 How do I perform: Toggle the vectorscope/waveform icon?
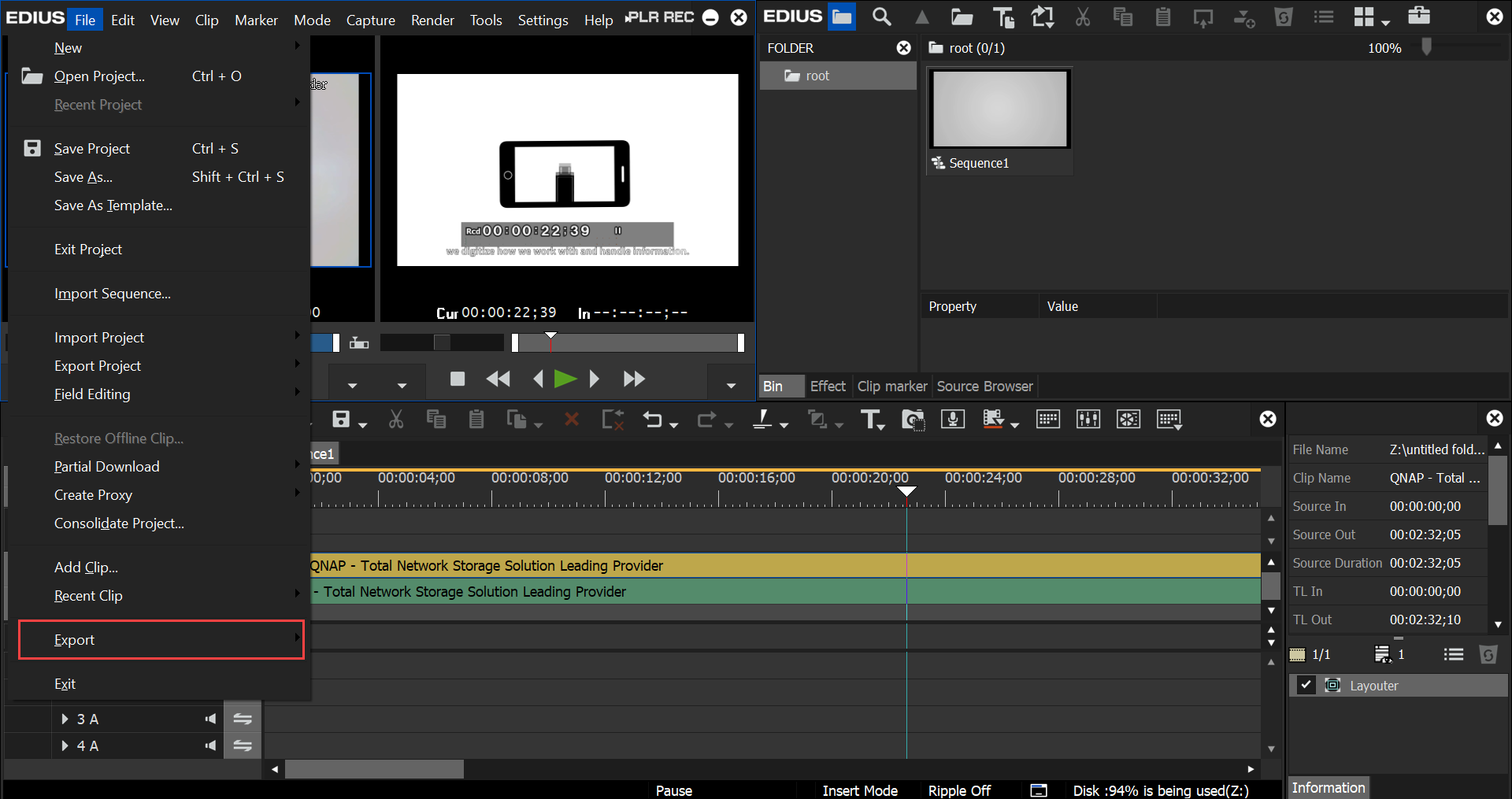pos(1128,420)
